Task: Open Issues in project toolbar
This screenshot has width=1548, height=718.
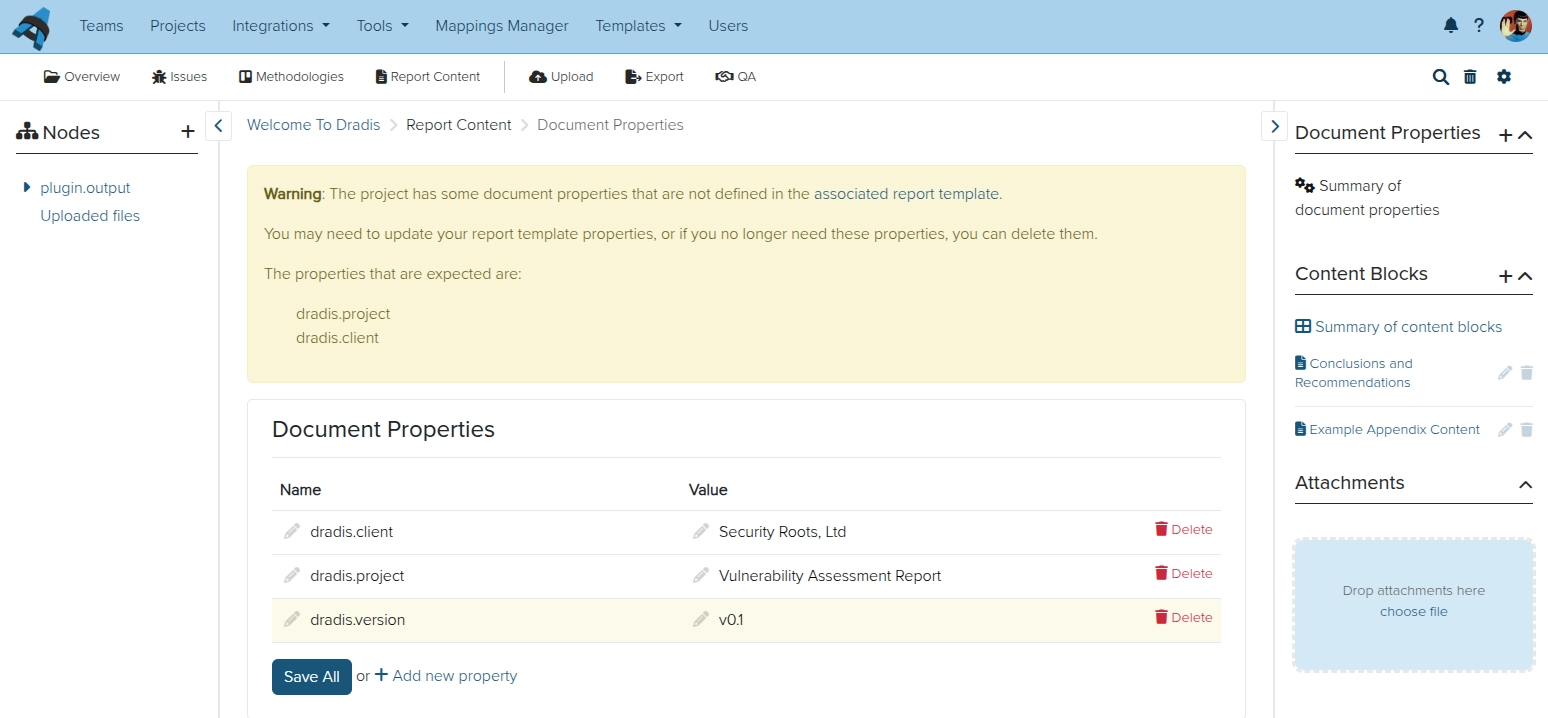Action: click(x=180, y=77)
